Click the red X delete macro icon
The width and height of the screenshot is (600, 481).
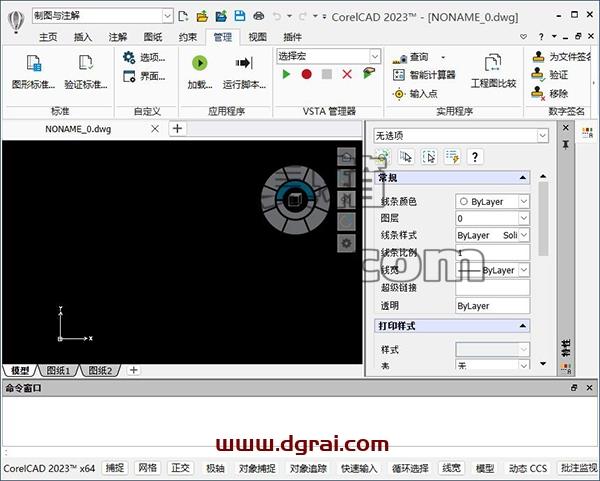click(x=347, y=74)
